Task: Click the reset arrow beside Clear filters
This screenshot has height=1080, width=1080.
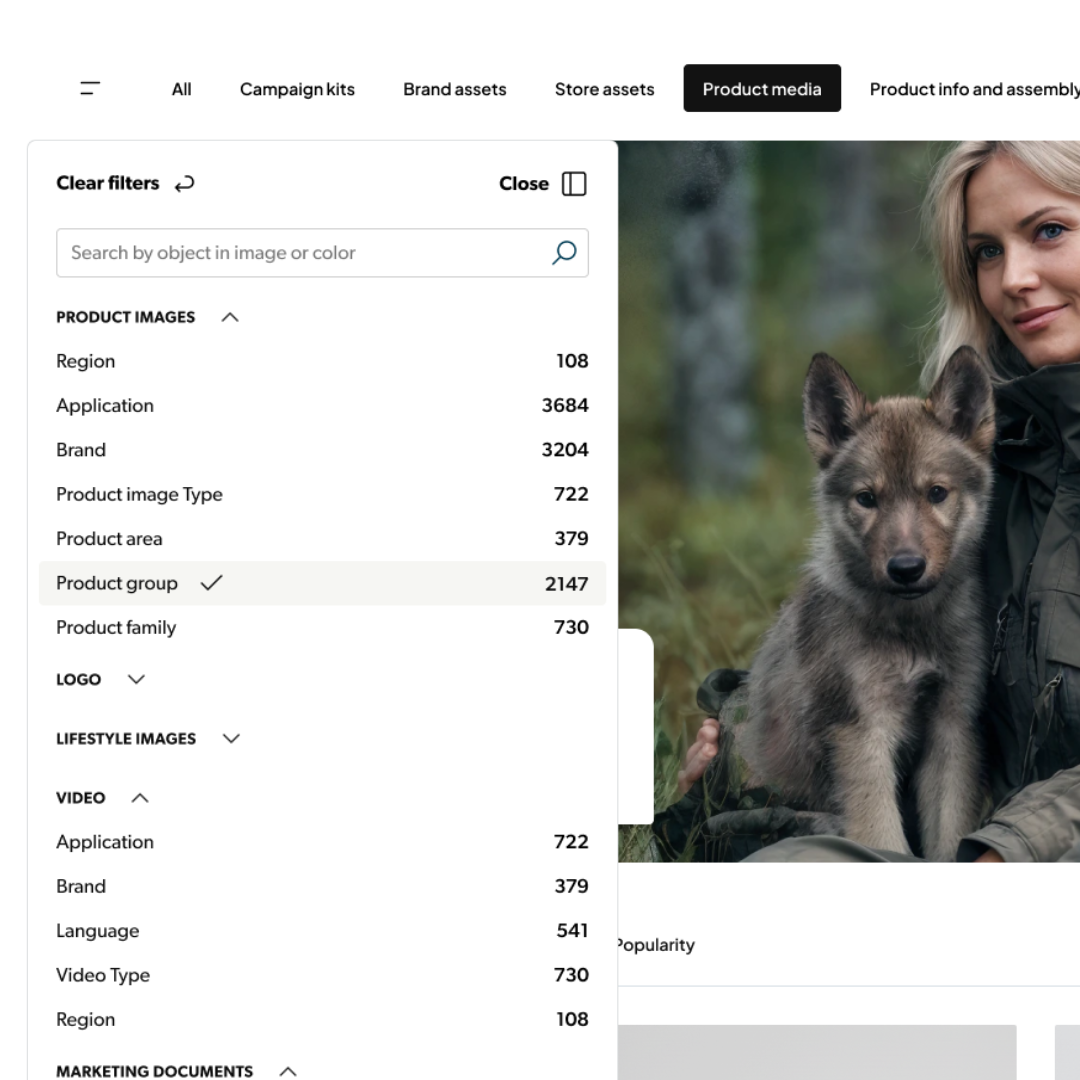Action: pyautogui.click(x=184, y=184)
